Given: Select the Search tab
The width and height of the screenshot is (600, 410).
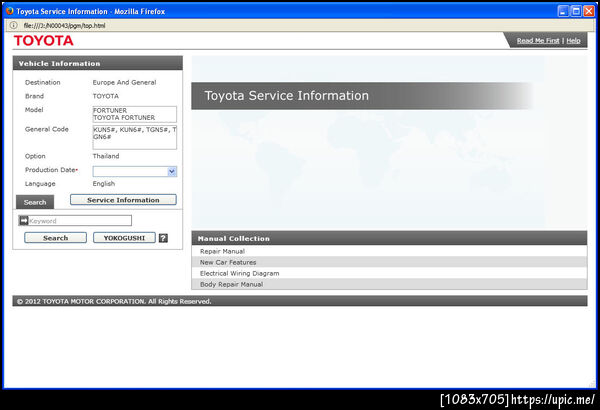Looking at the screenshot, I should coord(35,202).
